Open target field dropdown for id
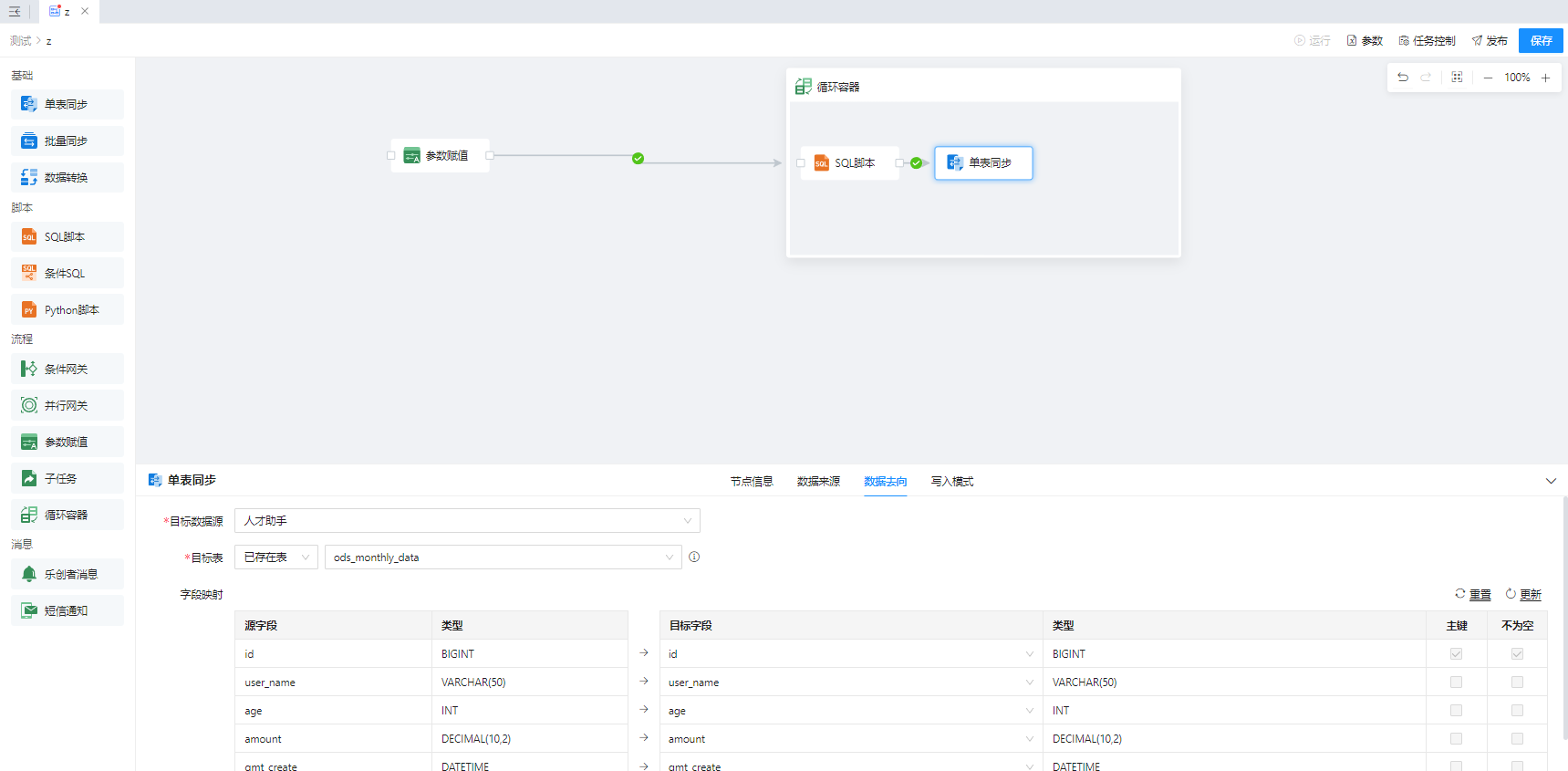The image size is (1568, 771). coord(851,653)
